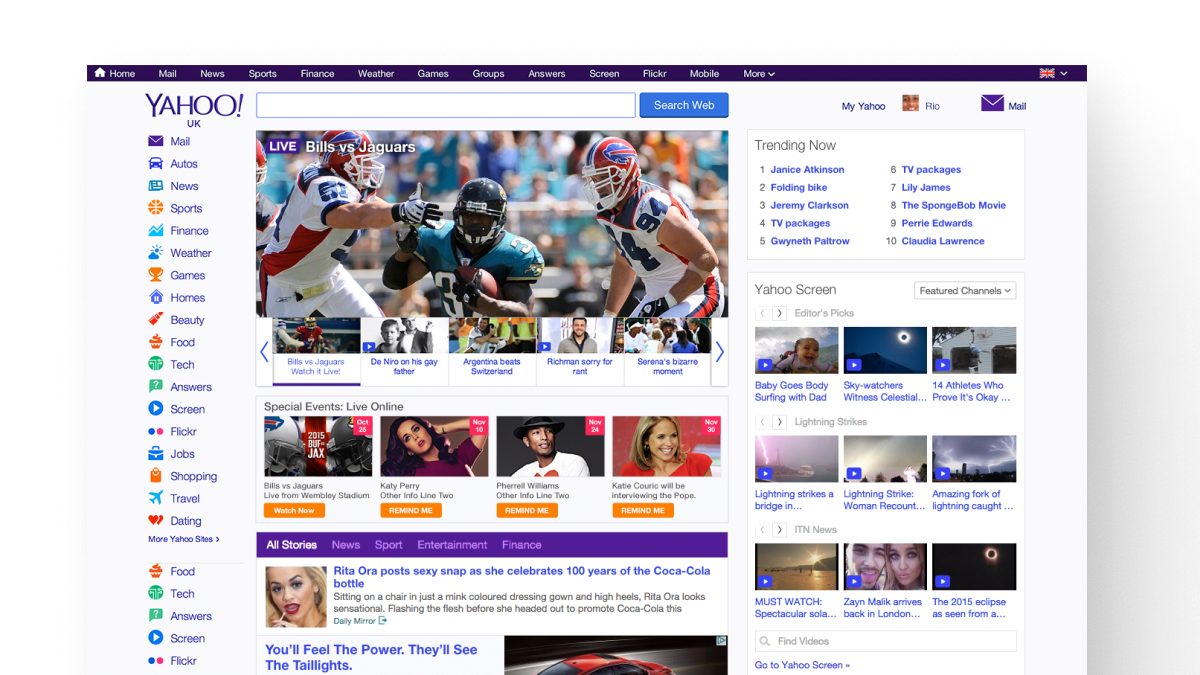
Task: Open Answers in the top navigation bar
Action: tap(547, 73)
